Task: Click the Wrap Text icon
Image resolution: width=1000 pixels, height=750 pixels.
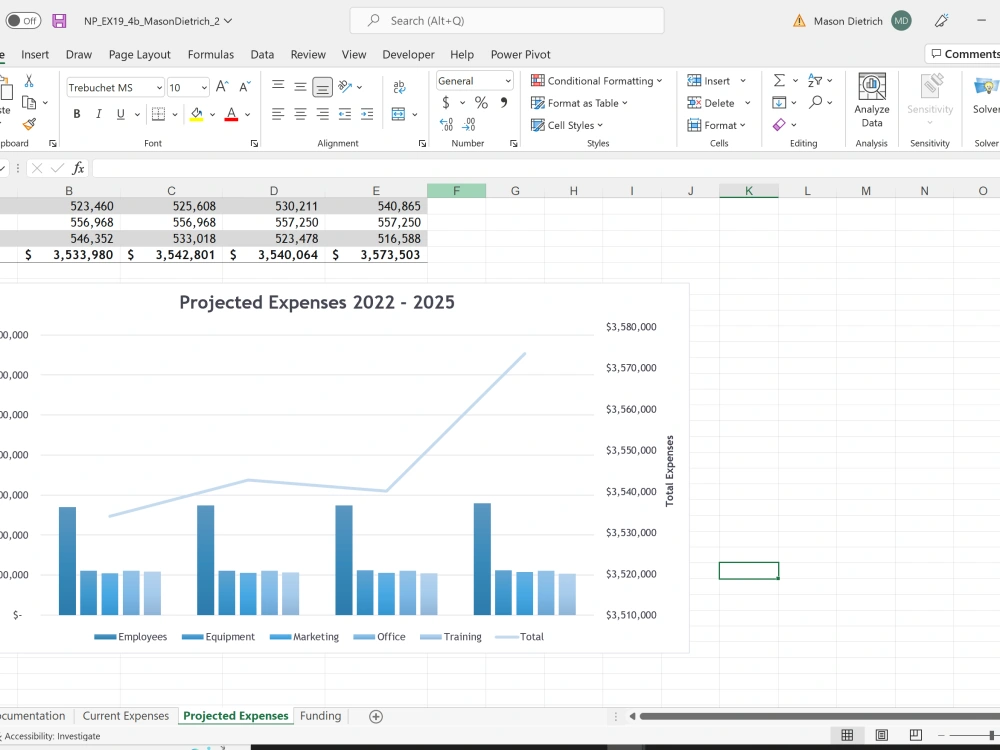Action: (399, 87)
